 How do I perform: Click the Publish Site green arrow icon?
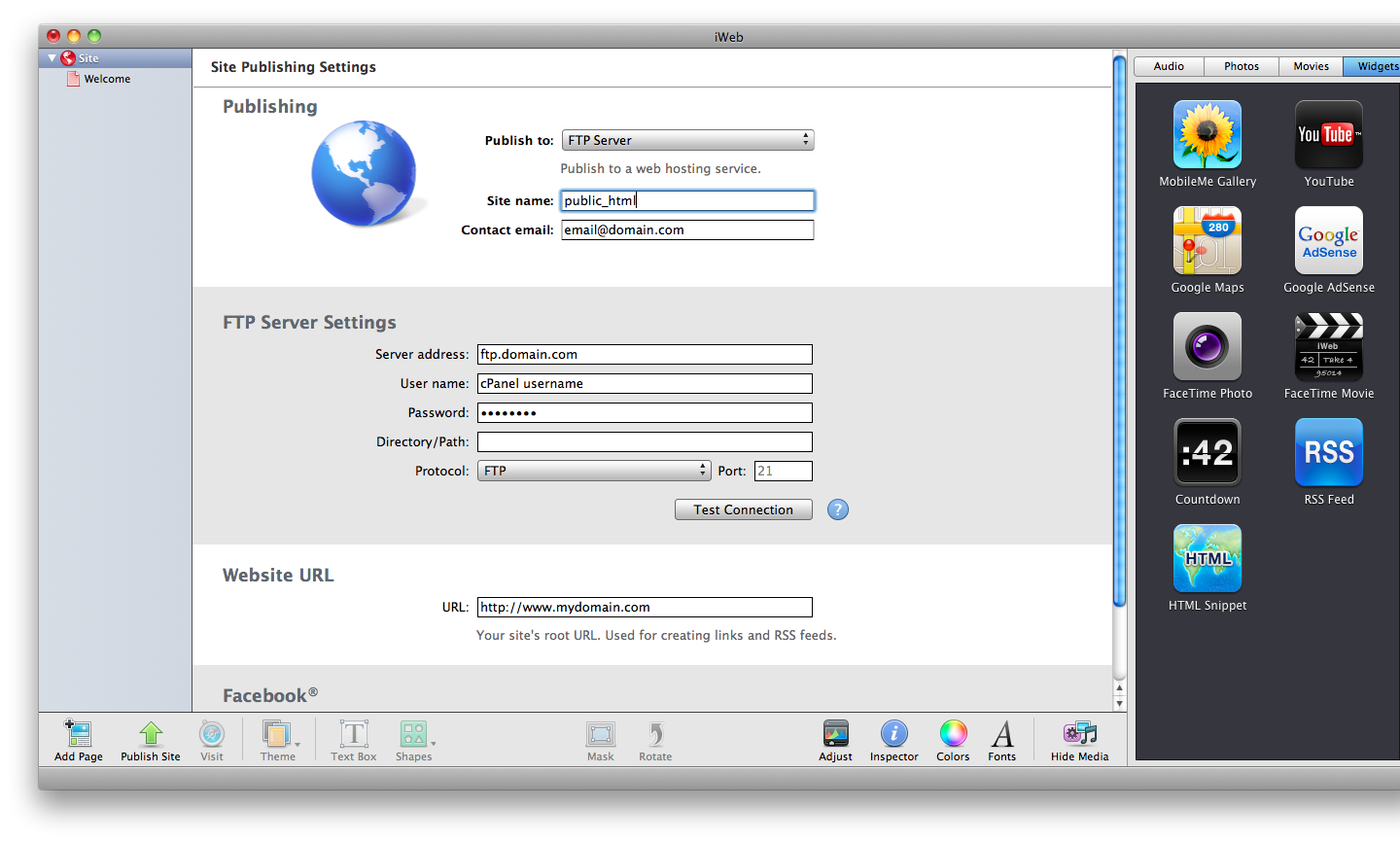tap(151, 735)
